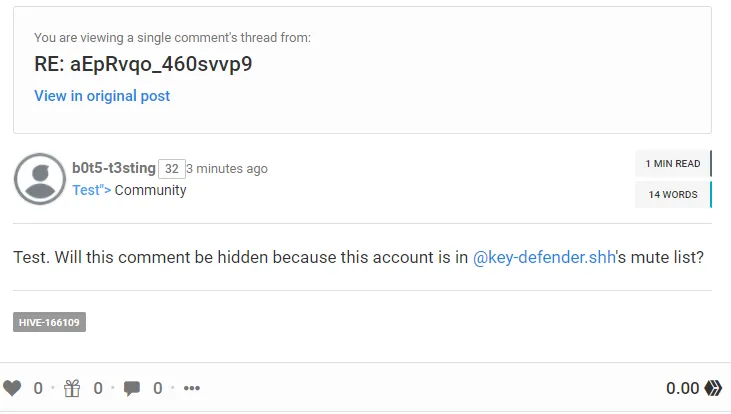The width and height of the screenshot is (731, 414).
Task: Click the RE: aEpRvqo_460svvp9 title
Action: coord(143,64)
